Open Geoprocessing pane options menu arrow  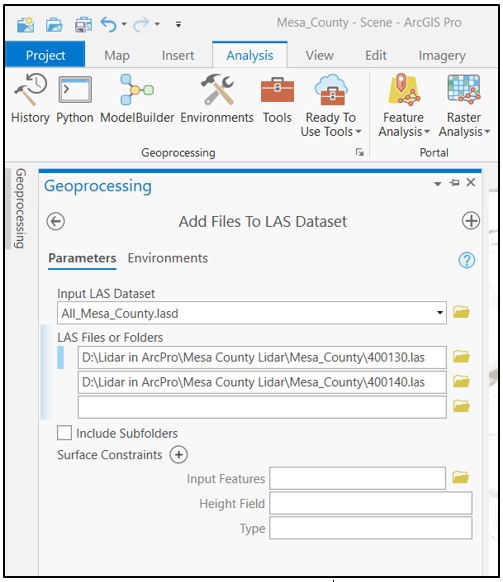coord(438,184)
